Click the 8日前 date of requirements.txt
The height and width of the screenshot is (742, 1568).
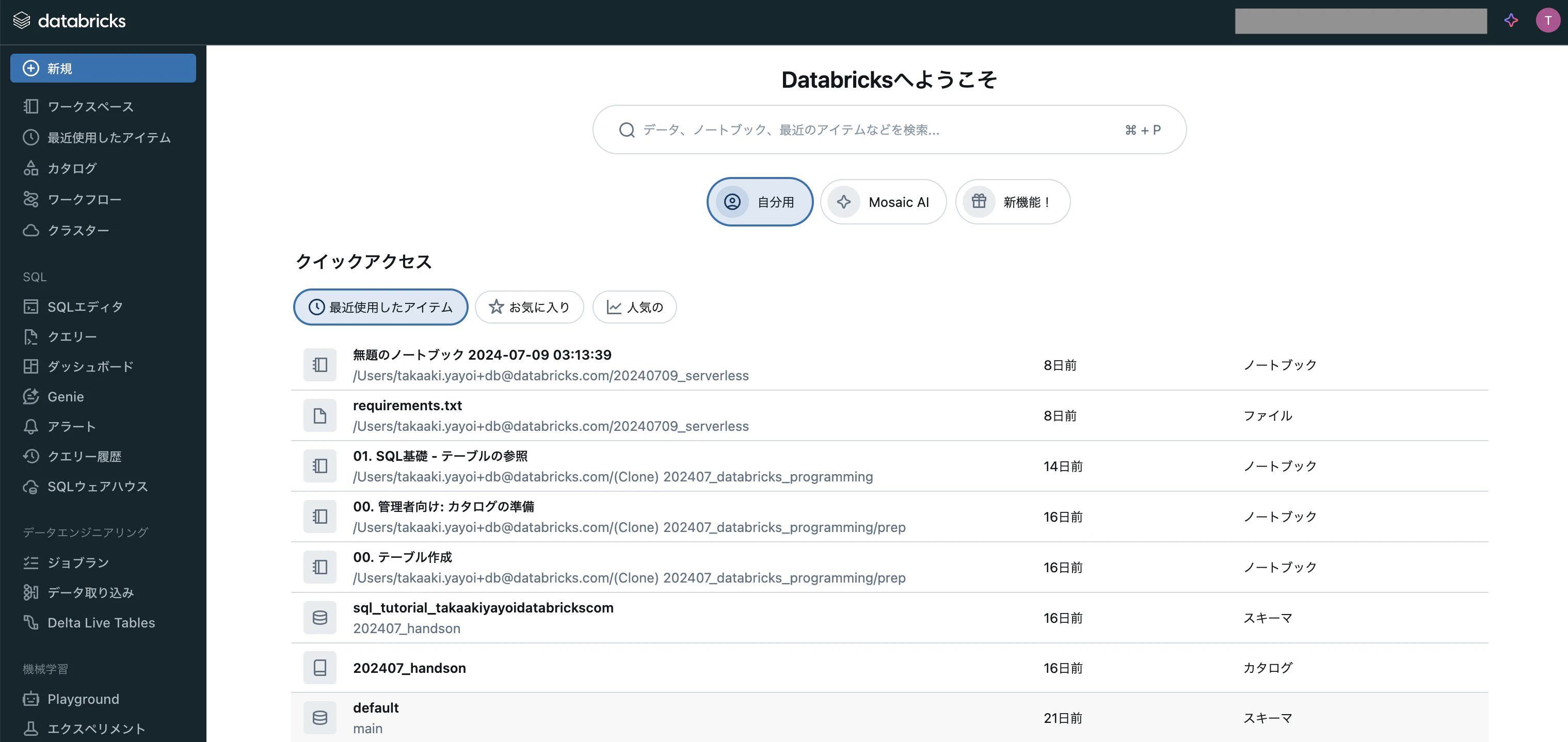point(1060,416)
